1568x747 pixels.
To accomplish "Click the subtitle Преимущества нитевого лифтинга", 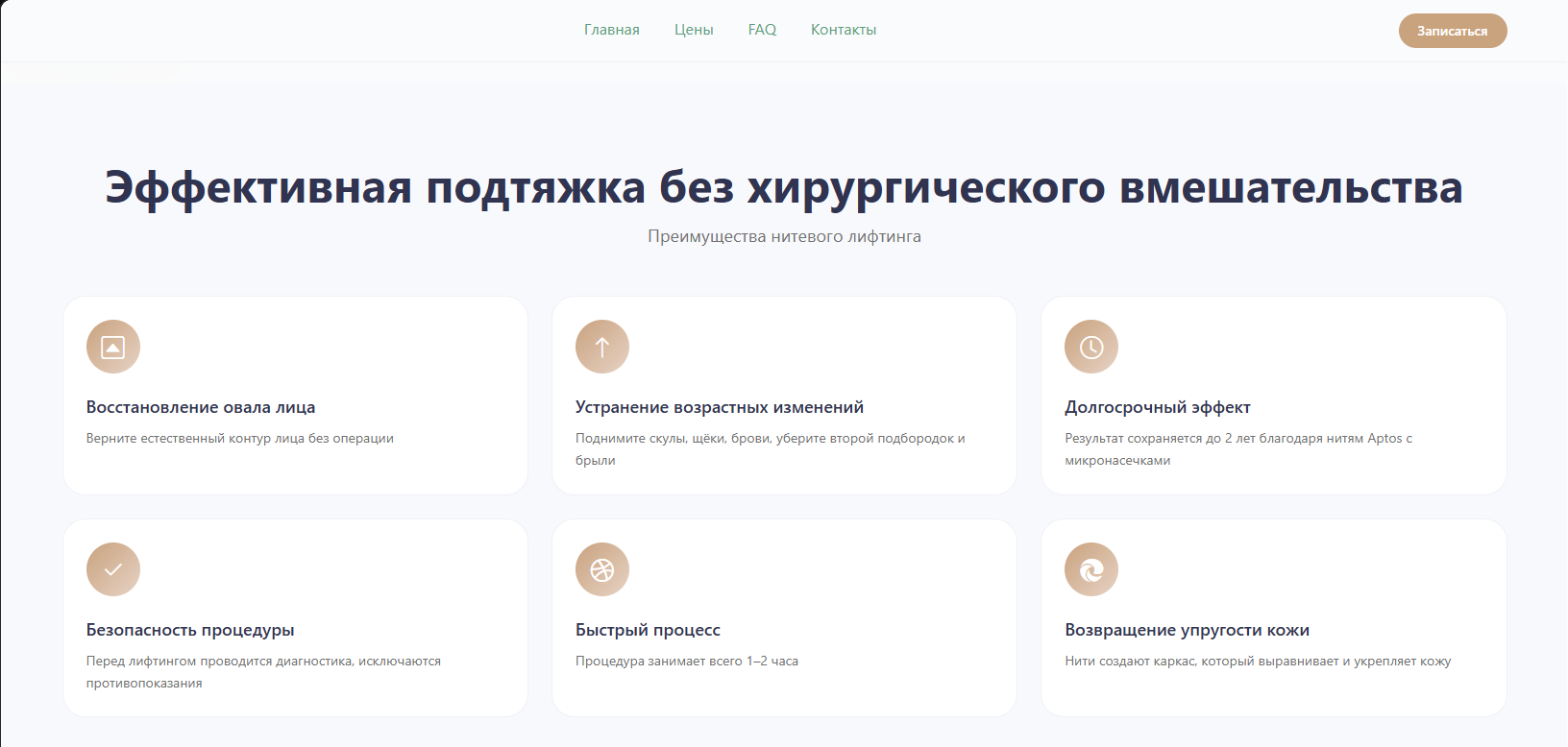I will 784,236.
